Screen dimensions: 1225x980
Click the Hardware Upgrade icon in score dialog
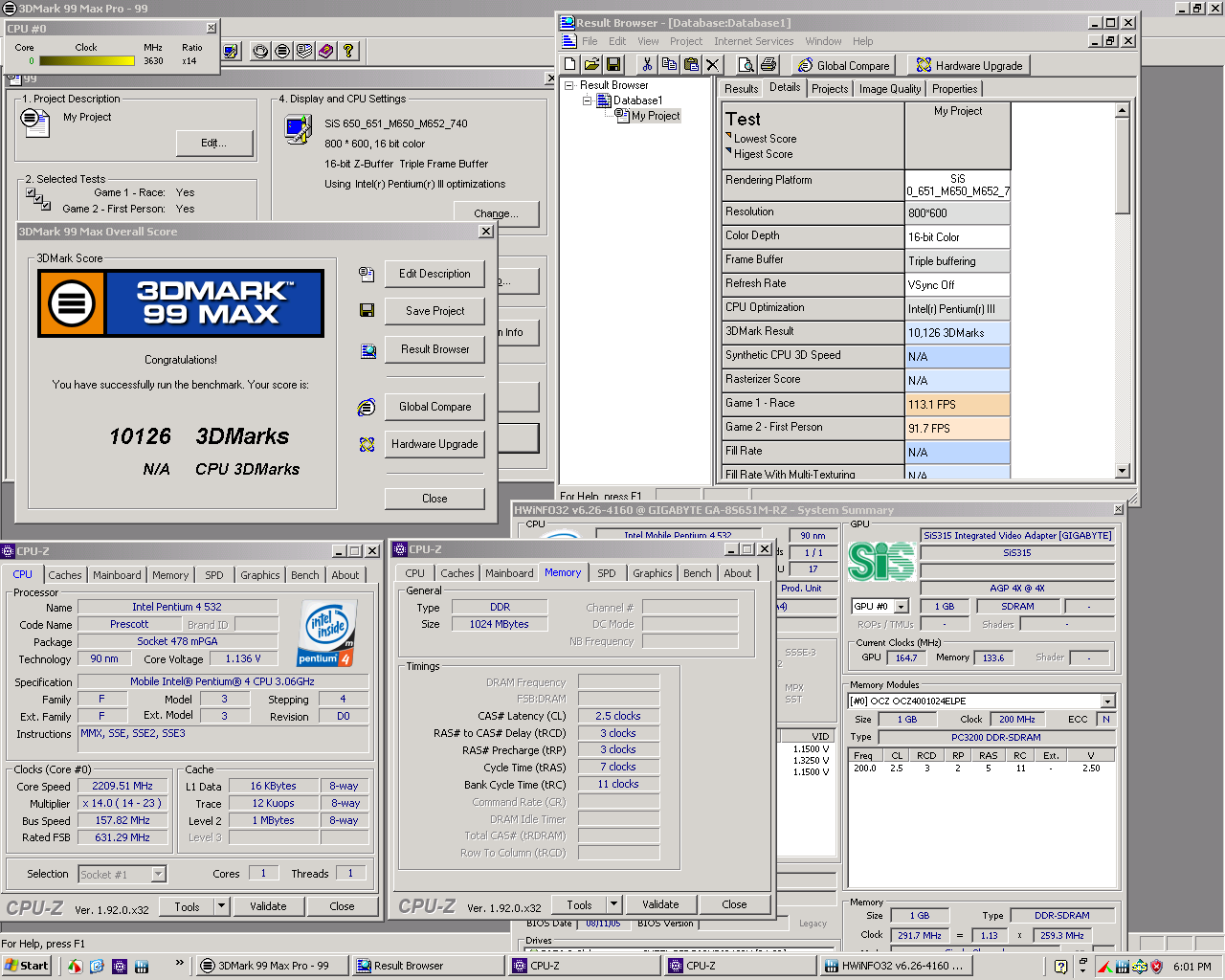(x=367, y=444)
